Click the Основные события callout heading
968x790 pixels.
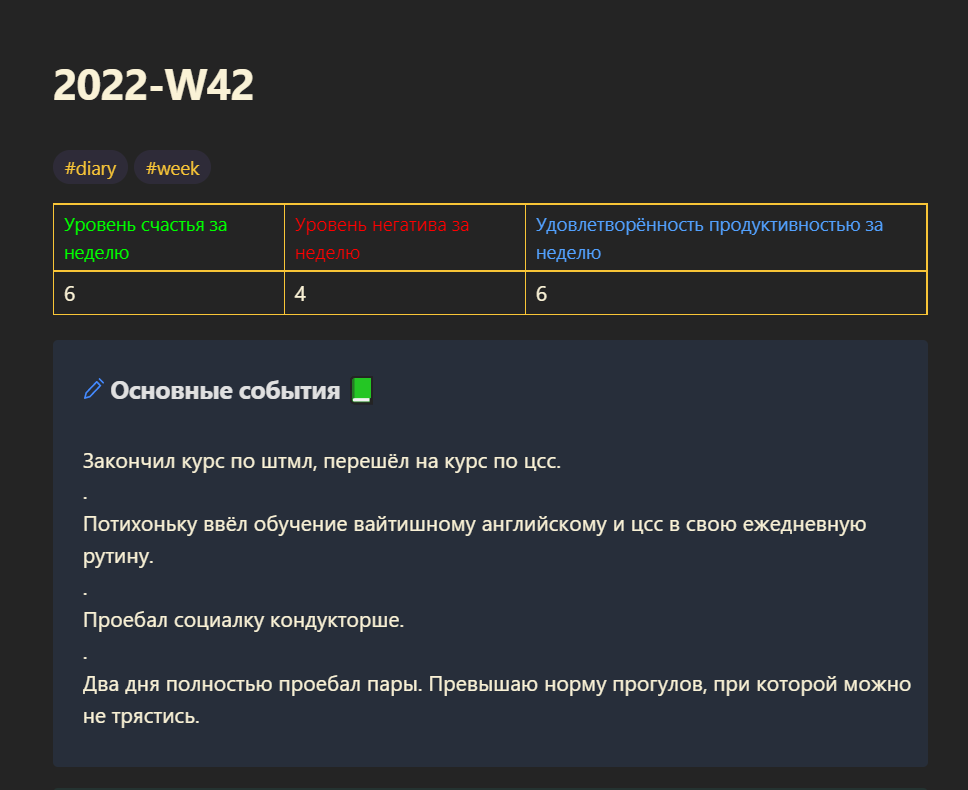(x=225, y=391)
